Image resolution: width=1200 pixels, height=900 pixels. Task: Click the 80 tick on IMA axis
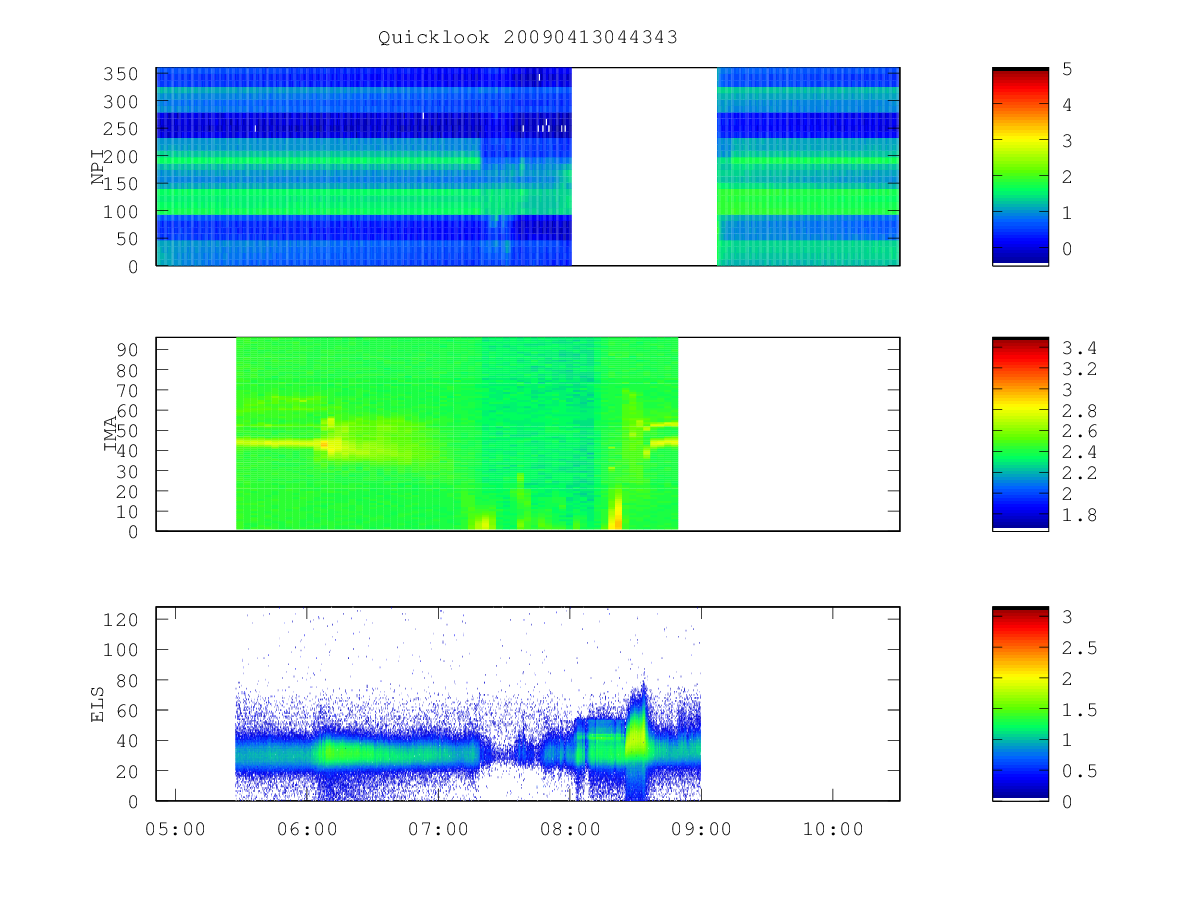point(127,370)
